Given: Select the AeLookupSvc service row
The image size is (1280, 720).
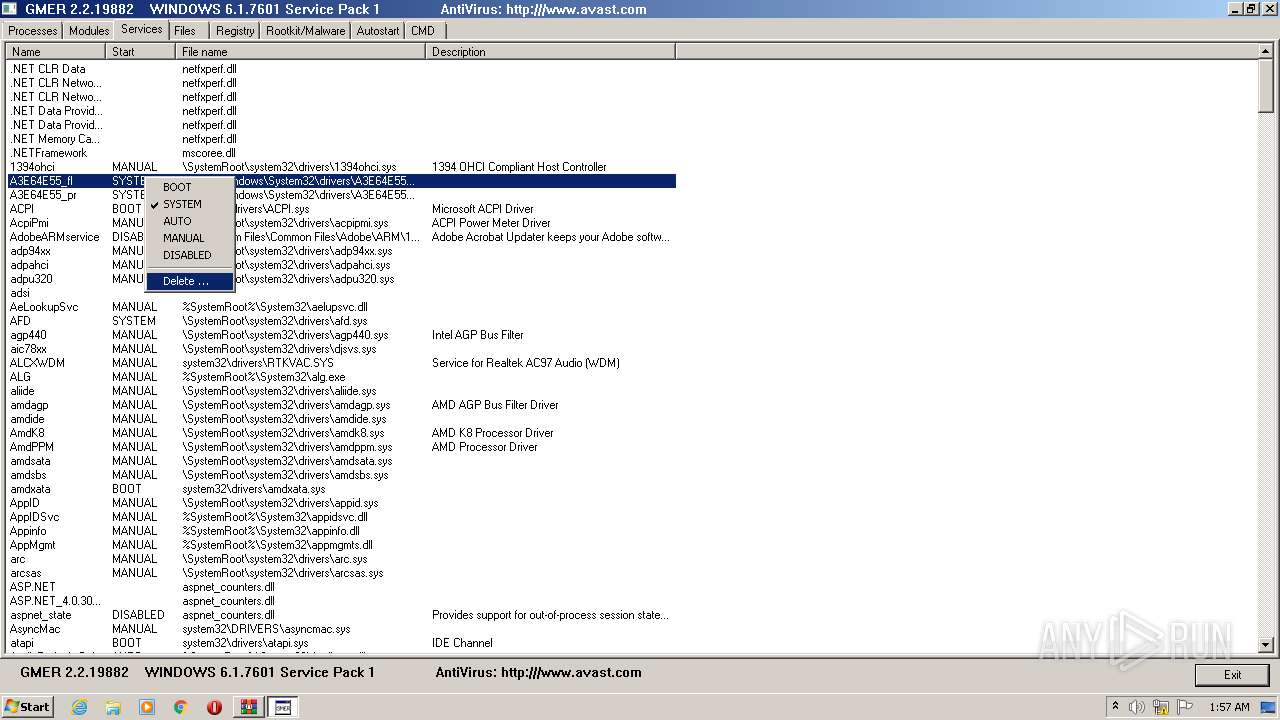Looking at the screenshot, I should point(342,307).
